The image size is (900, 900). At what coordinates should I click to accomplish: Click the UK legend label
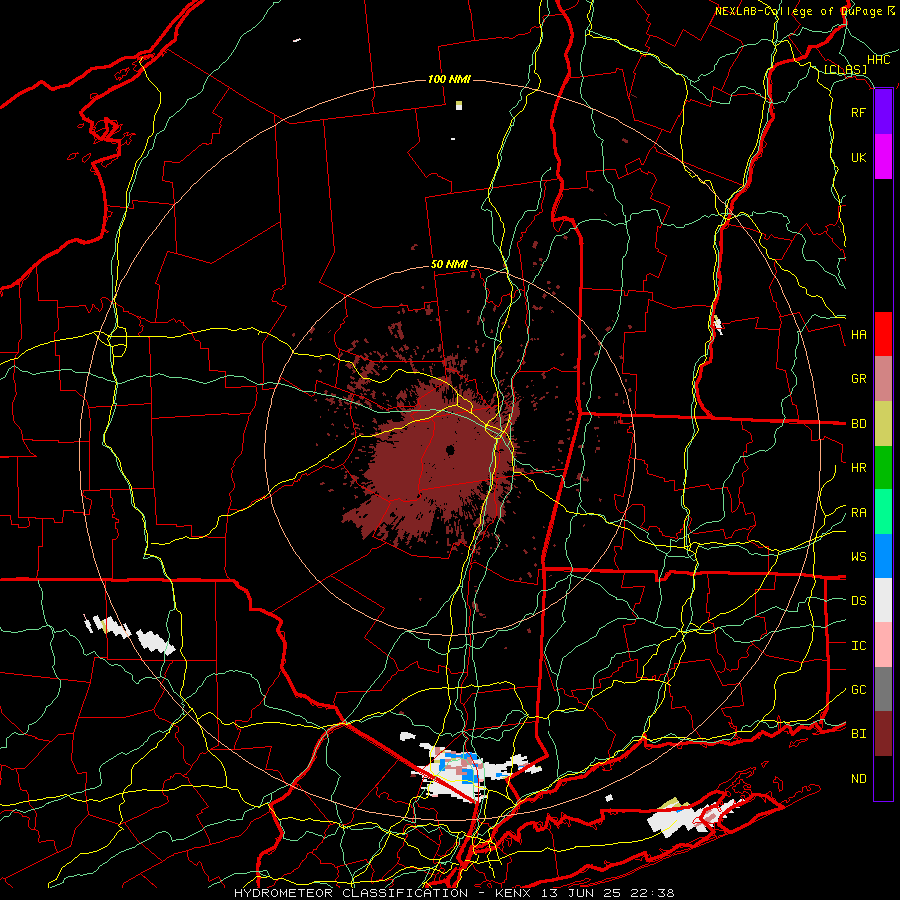(x=859, y=157)
